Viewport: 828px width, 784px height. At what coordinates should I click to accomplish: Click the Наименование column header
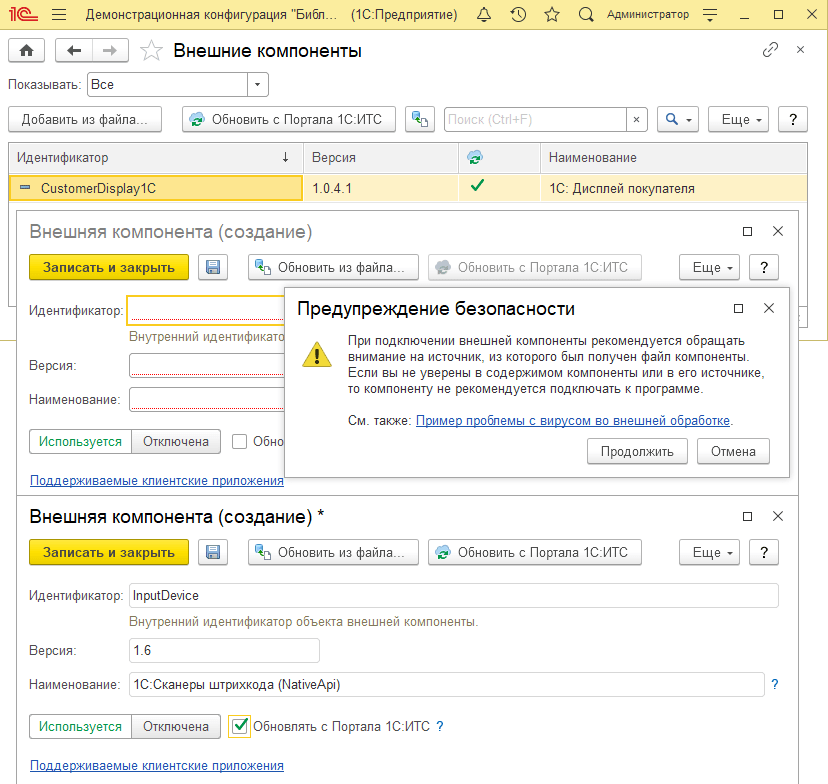pos(674,157)
